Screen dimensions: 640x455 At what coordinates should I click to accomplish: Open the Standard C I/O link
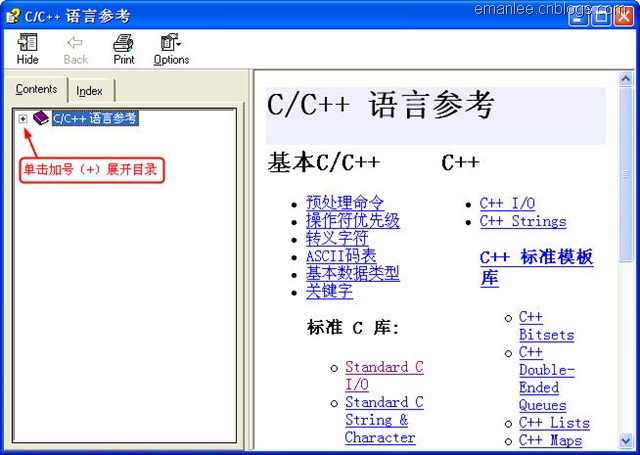point(384,375)
